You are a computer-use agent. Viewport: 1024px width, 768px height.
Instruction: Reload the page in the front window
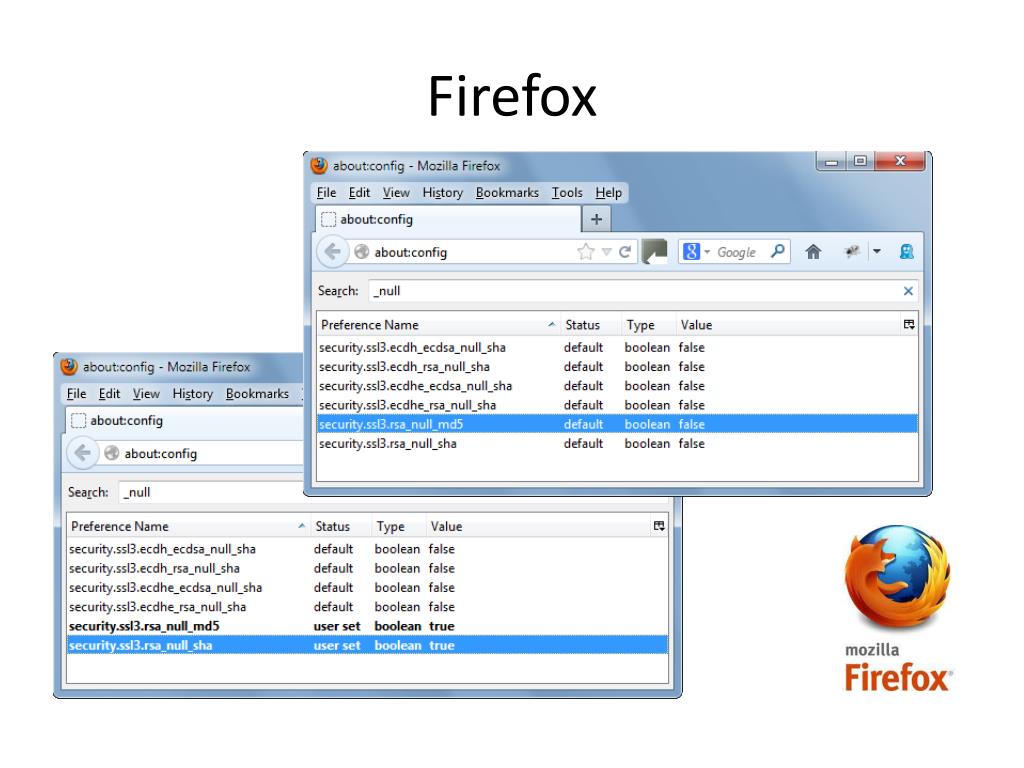pos(625,252)
